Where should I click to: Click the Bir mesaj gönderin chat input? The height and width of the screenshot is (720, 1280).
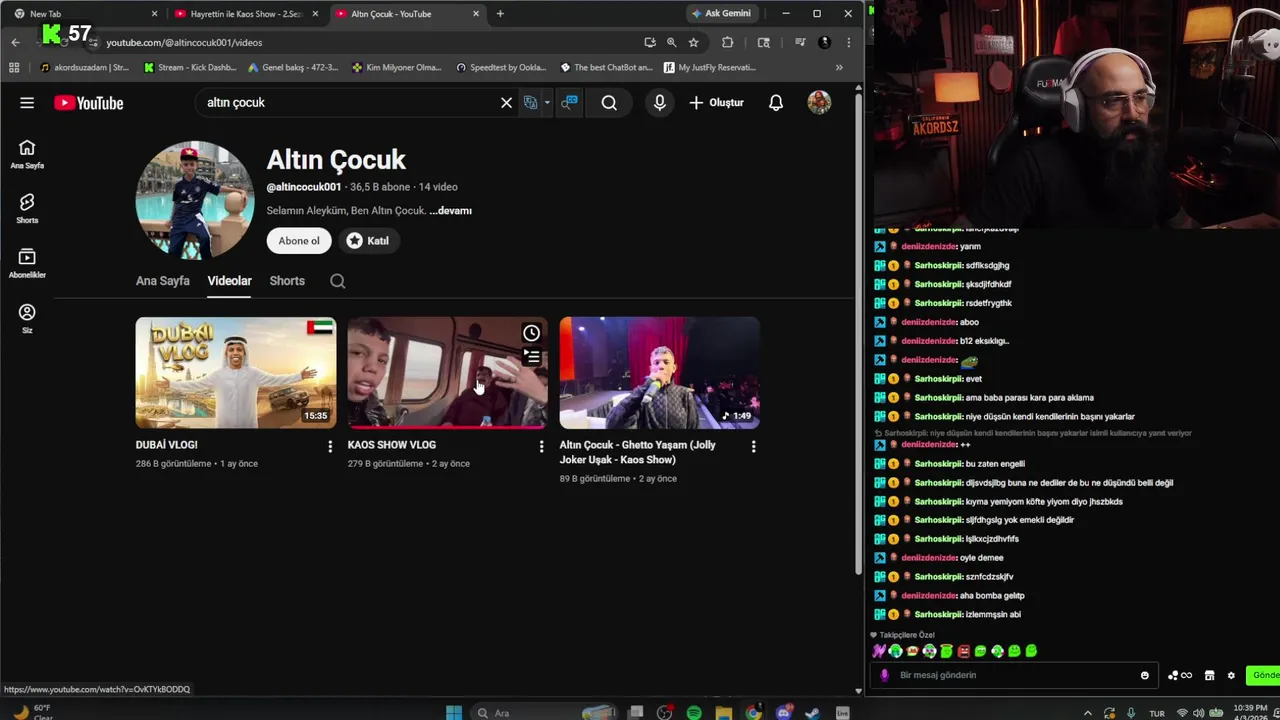click(x=1015, y=675)
